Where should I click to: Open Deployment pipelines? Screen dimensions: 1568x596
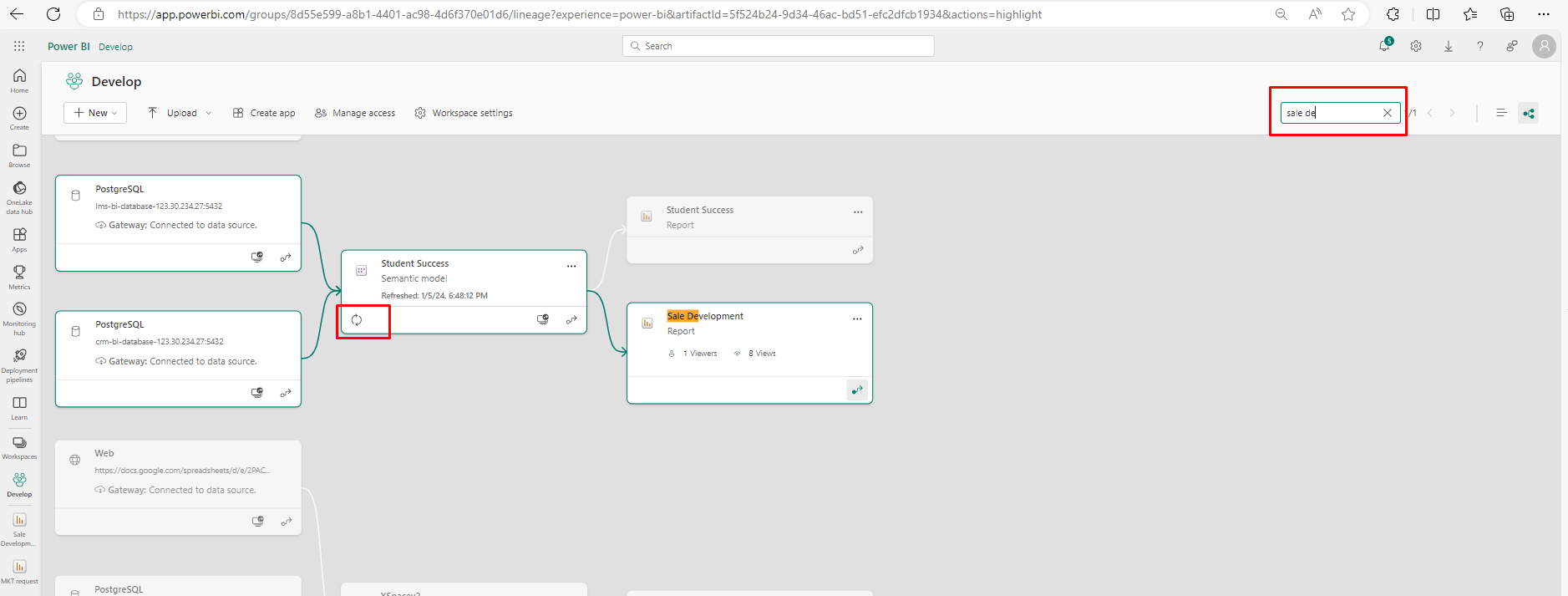click(19, 366)
